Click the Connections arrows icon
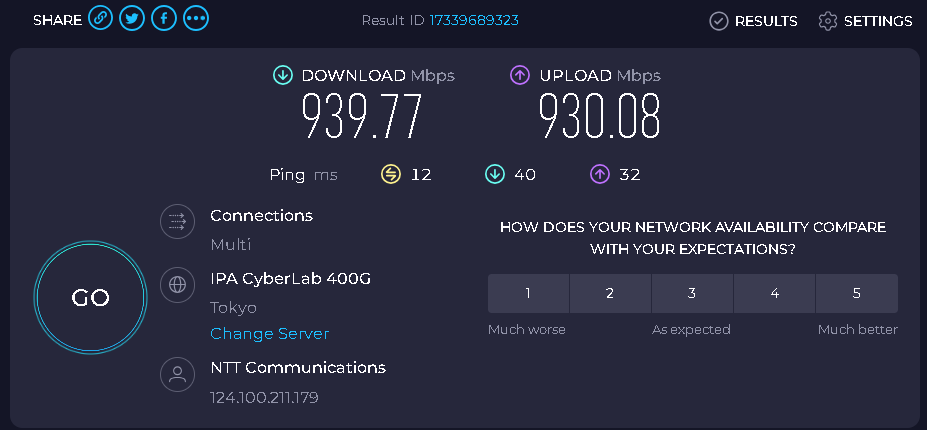Viewport: 927px width, 430px height. (x=177, y=222)
